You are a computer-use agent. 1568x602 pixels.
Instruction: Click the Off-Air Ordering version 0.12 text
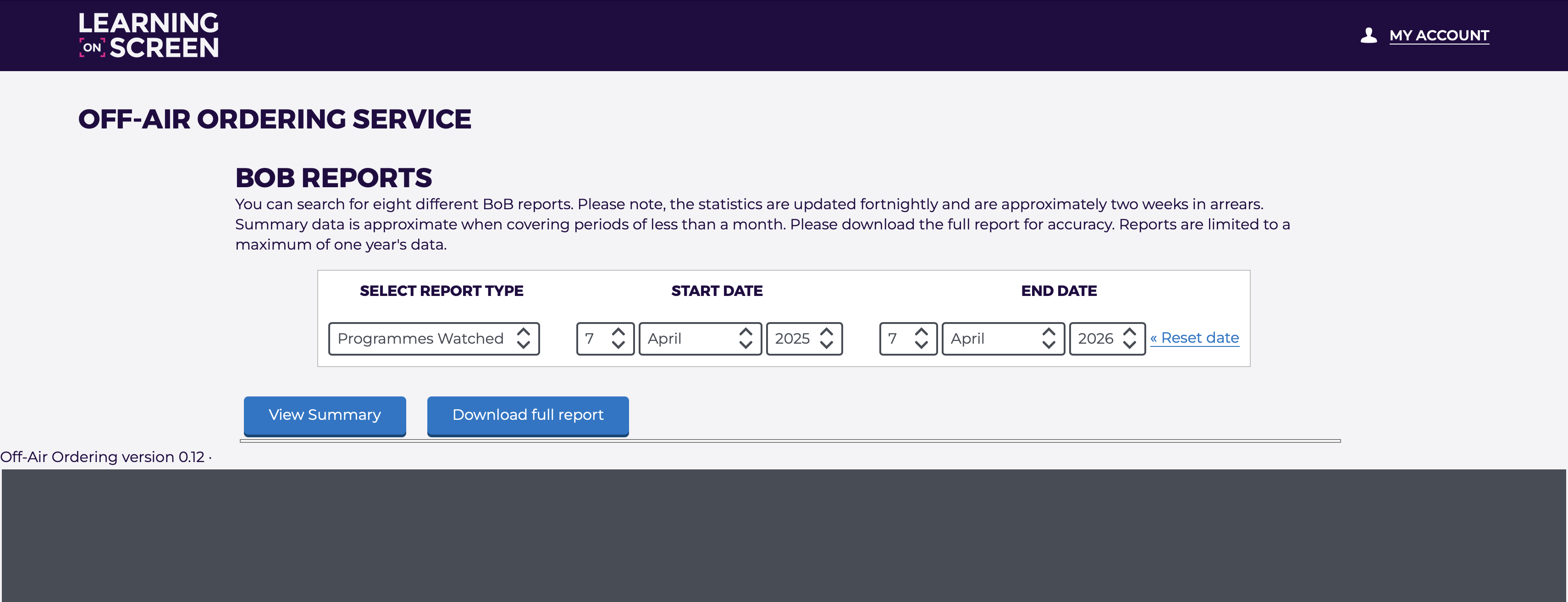[102, 457]
